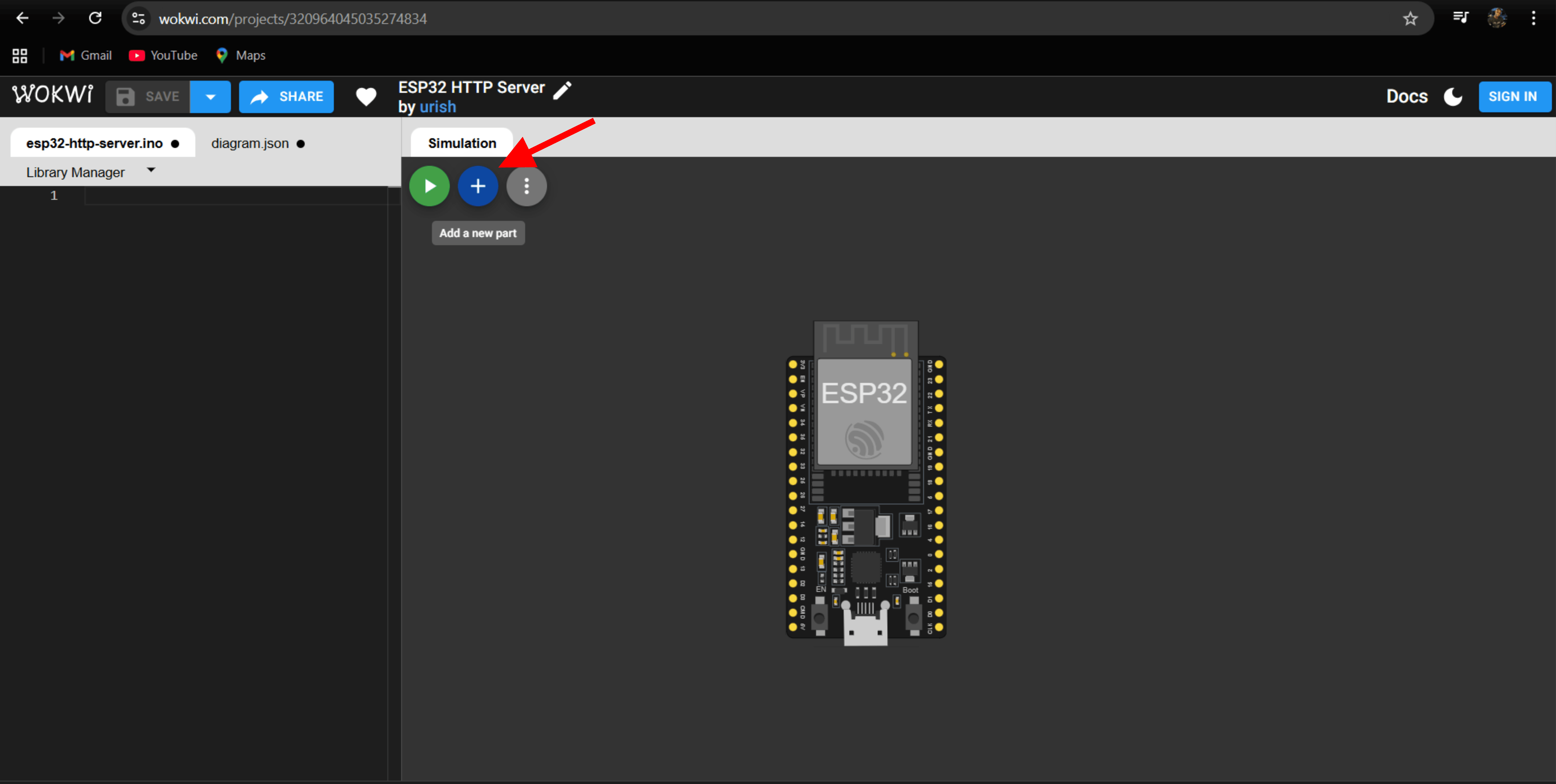This screenshot has height=784, width=1556.
Task: Open Chrome apps grid icon
Action: coord(20,56)
